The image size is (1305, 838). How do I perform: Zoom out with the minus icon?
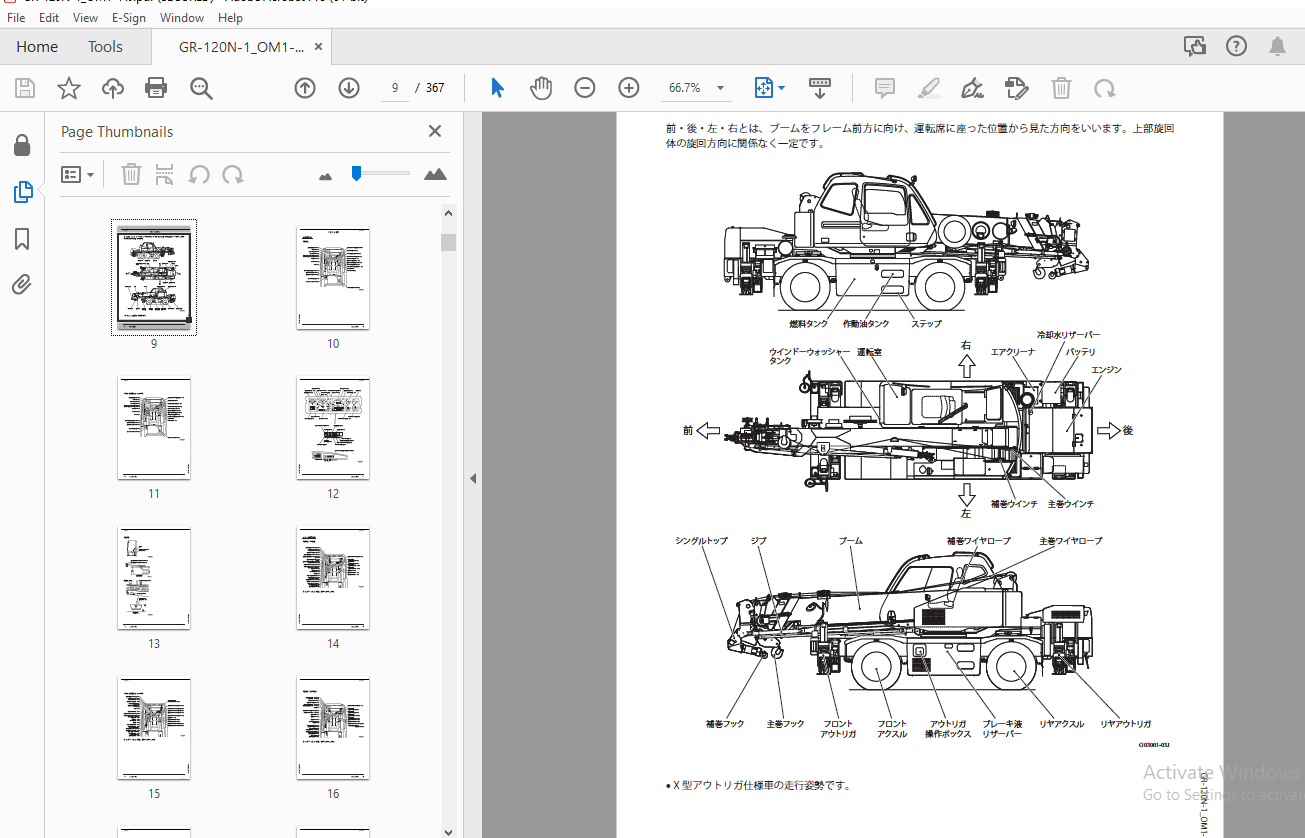585,88
